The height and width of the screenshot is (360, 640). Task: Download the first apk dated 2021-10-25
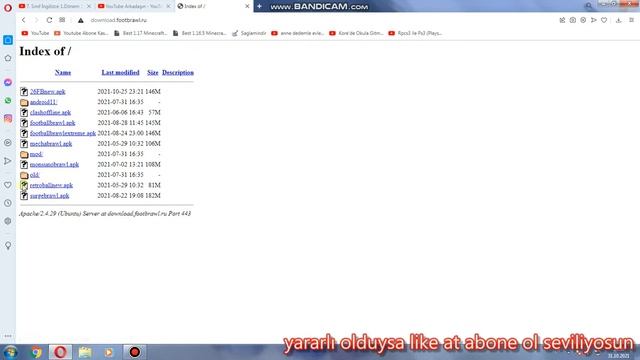[47, 91]
